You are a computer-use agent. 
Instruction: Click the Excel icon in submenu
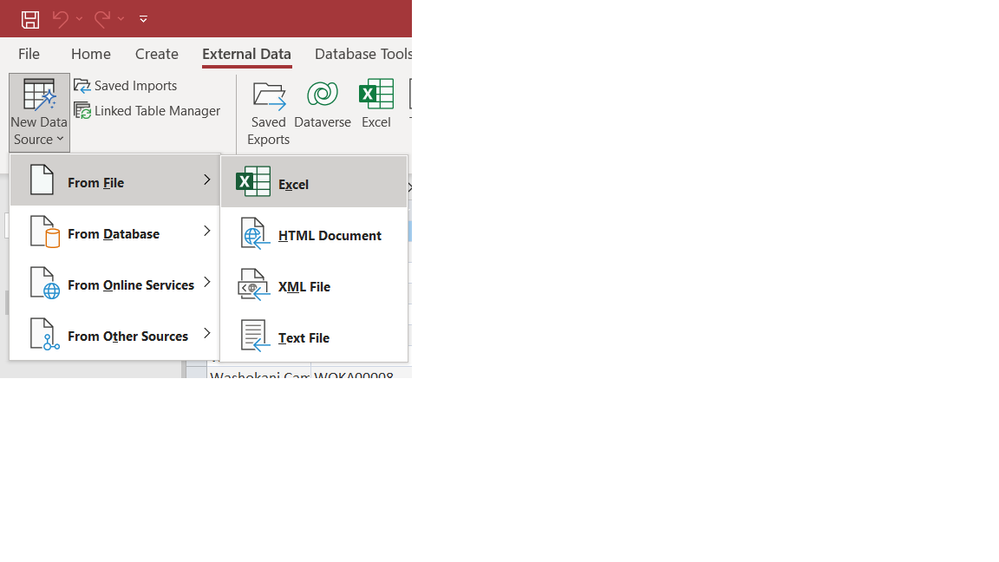(253, 182)
